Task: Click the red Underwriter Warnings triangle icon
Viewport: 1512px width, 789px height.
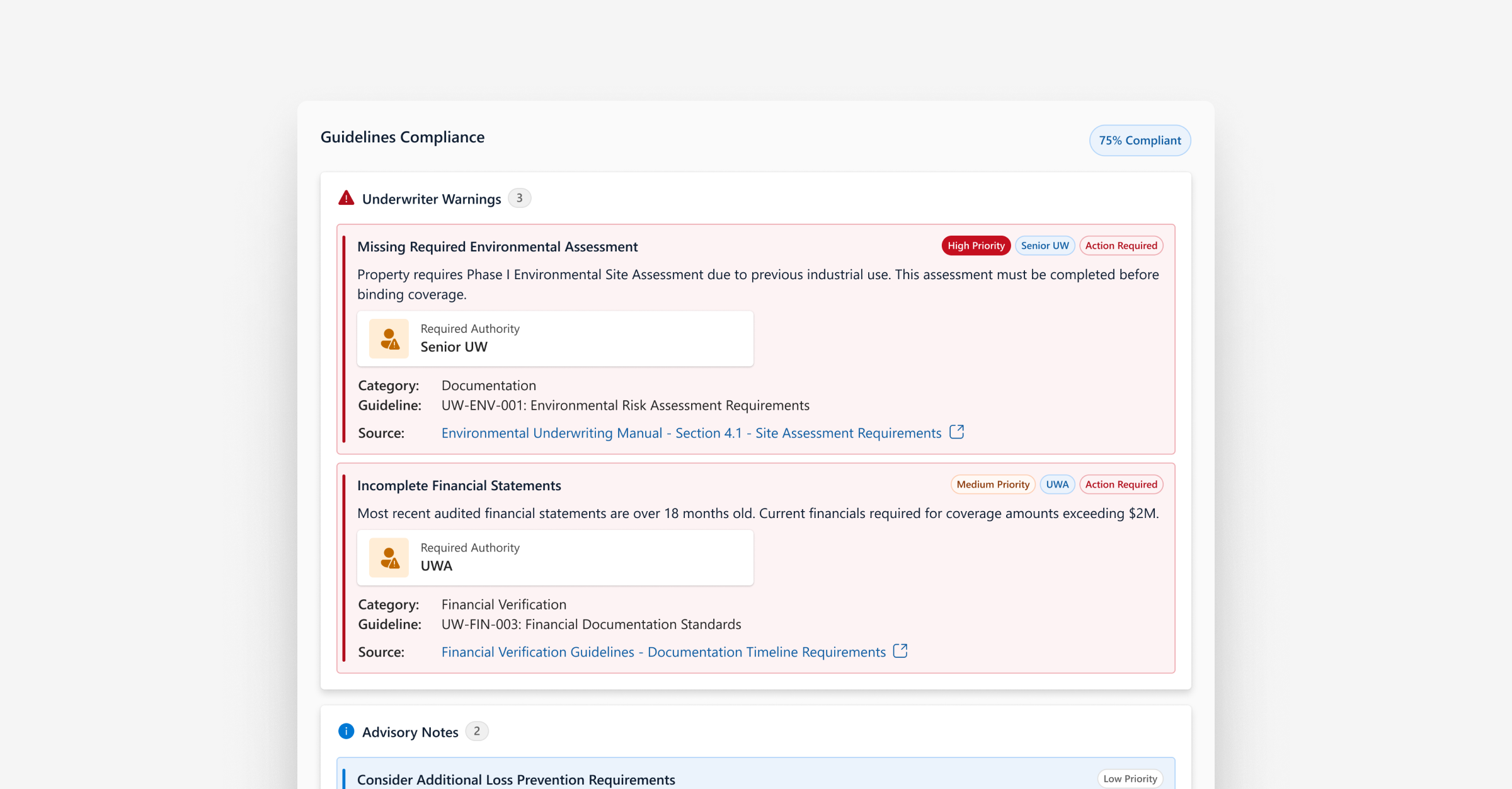Action: point(346,199)
